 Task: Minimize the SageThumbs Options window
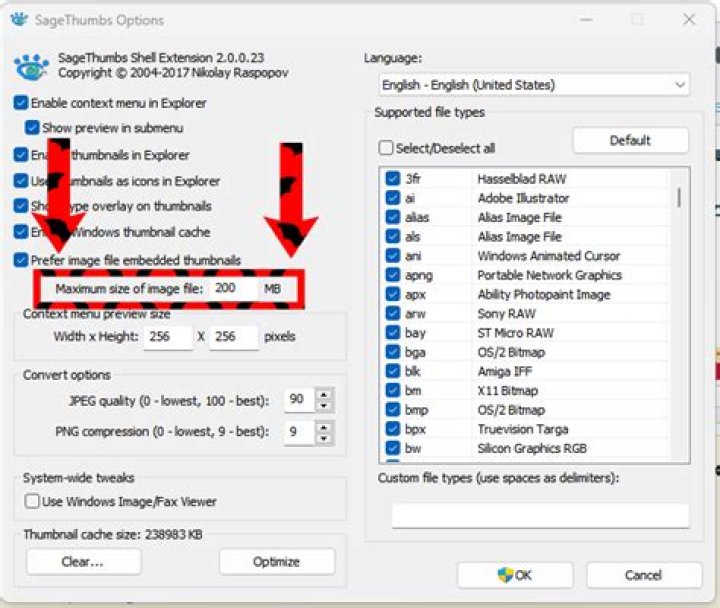coord(586,19)
